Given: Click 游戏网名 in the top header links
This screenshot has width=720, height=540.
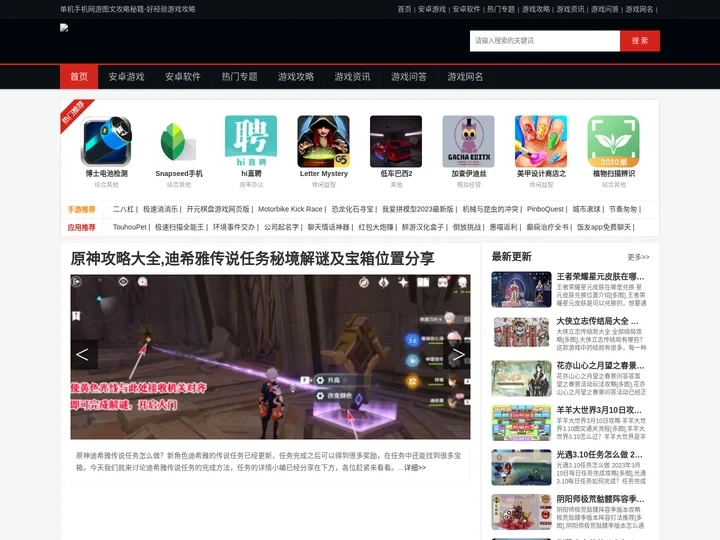Looking at the screenshot, I should tap(639, 9).
